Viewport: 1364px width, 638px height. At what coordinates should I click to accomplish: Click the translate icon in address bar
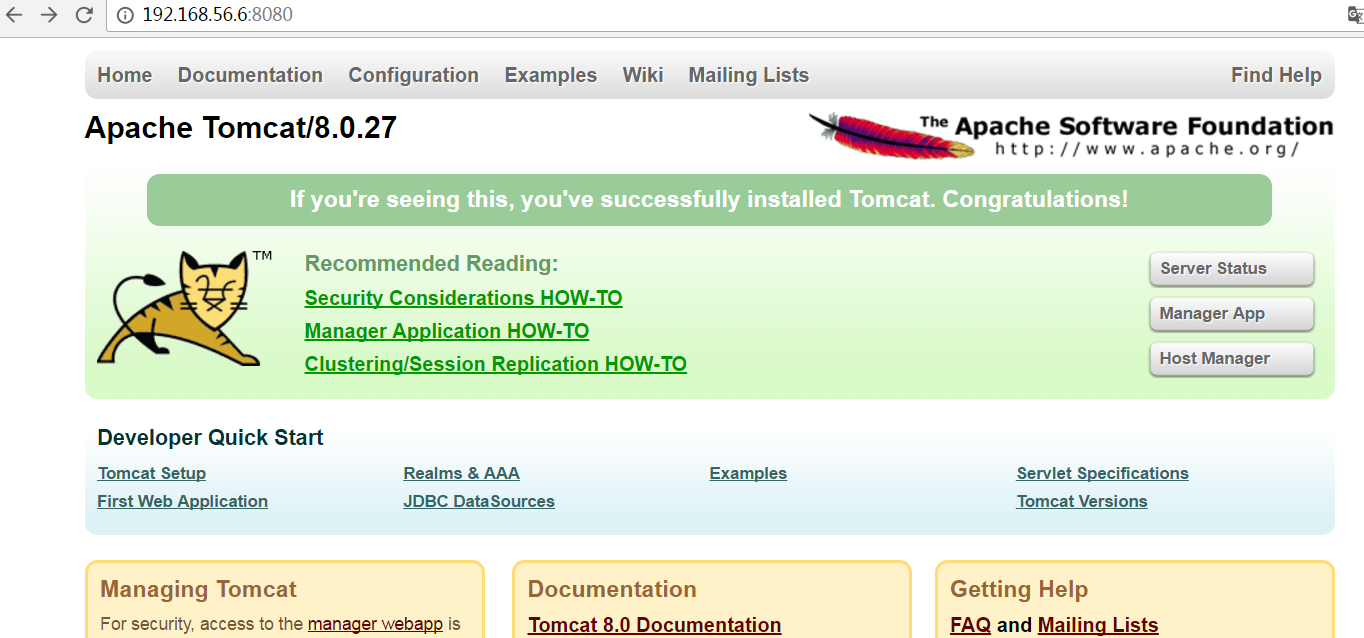pos(1355,15)
